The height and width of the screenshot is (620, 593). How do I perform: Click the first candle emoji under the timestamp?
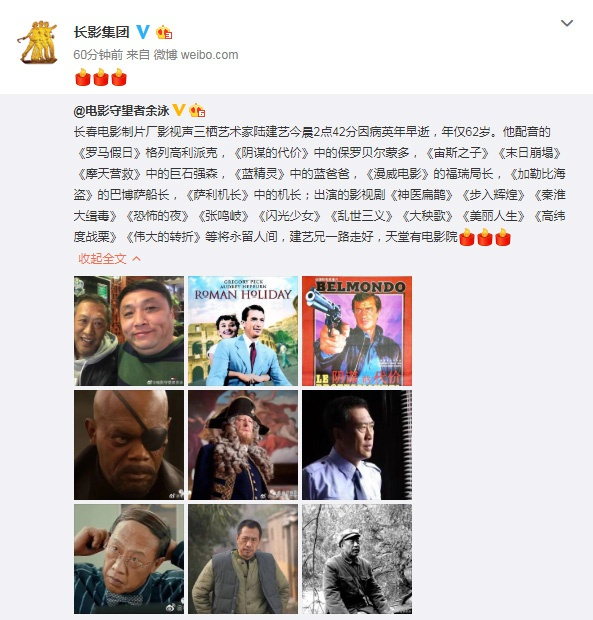click(83, 77)
